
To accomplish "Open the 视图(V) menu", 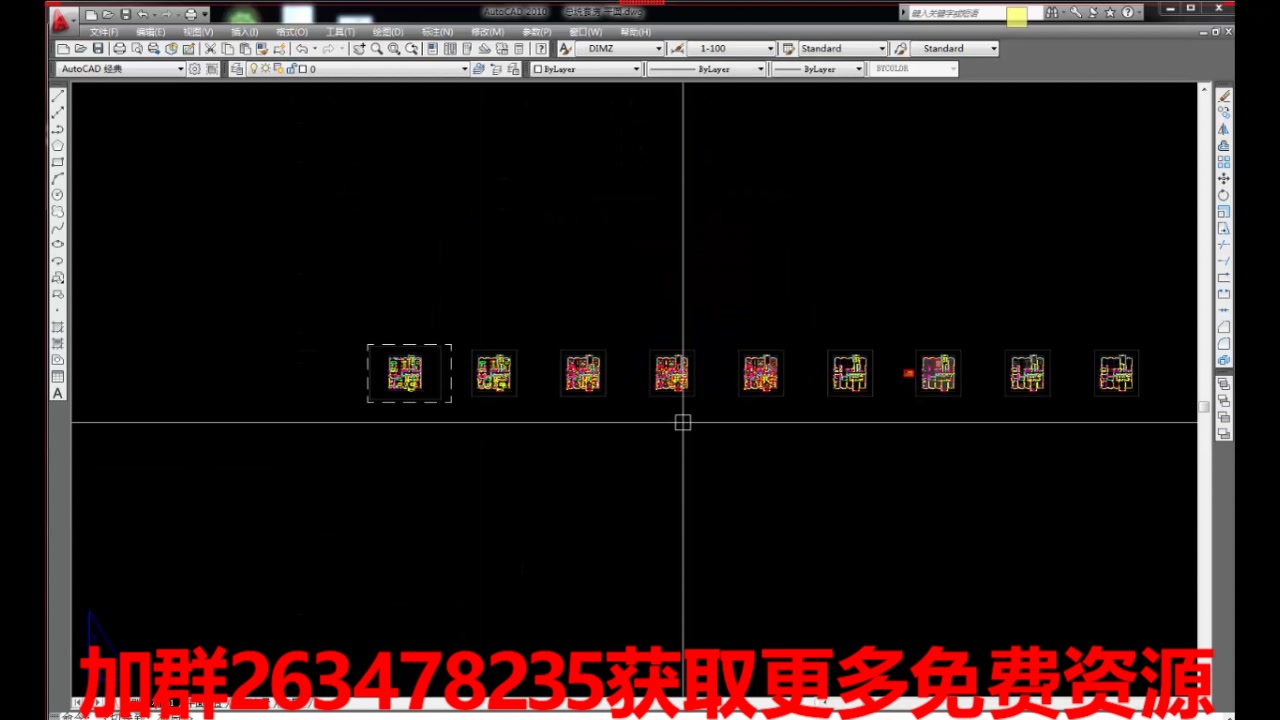I will 198,32.
